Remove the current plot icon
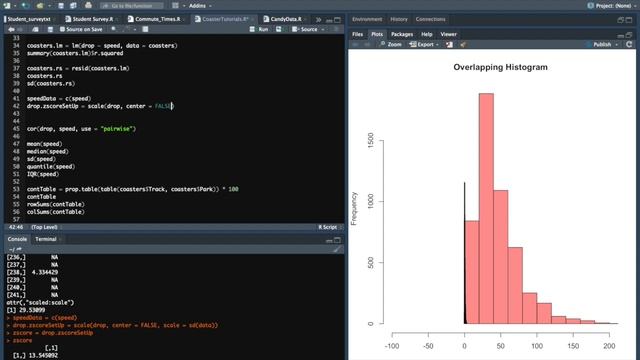The width and height of the screenshot is (640, 360). (x=449, y=44)
